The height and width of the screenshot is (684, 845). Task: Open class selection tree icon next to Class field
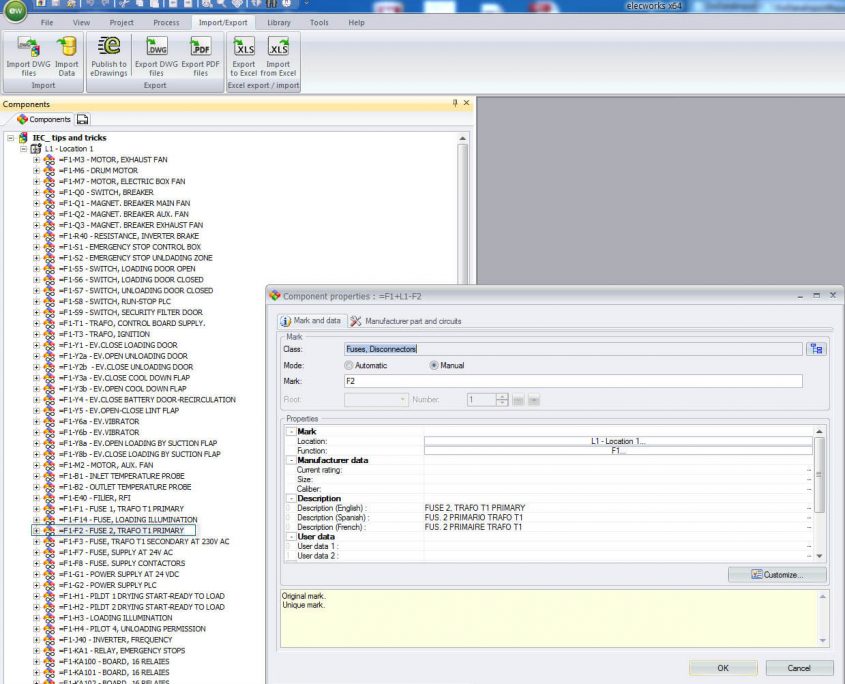tap(816, 349)
